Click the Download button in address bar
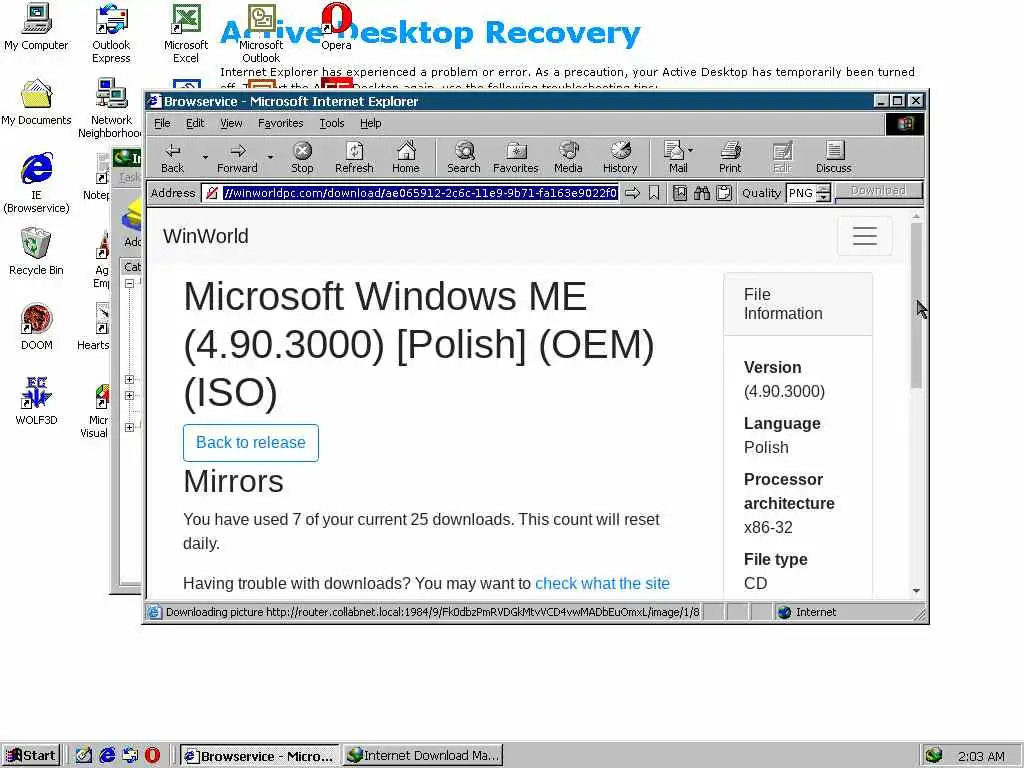The width and height of the screenshot is (1024, 768). (878, 191)
